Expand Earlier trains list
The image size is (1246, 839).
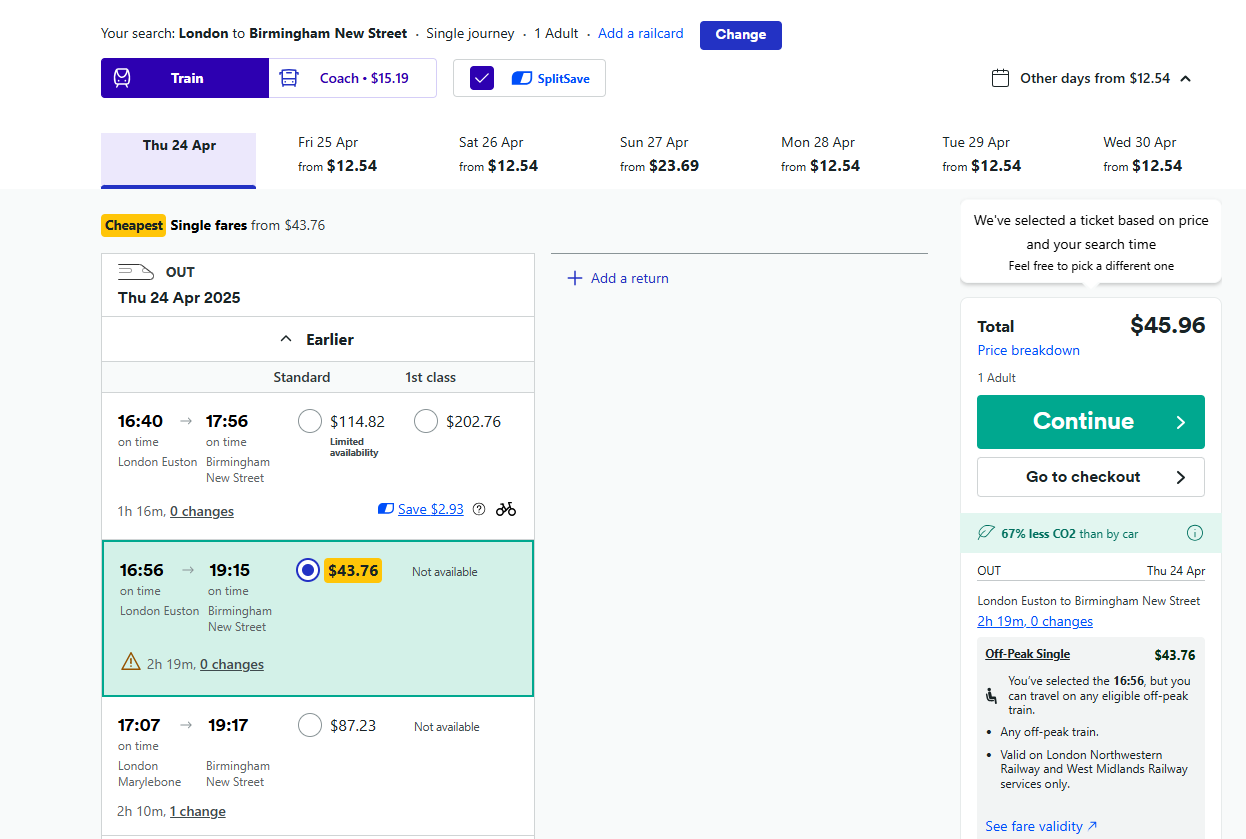coord(318,340)
